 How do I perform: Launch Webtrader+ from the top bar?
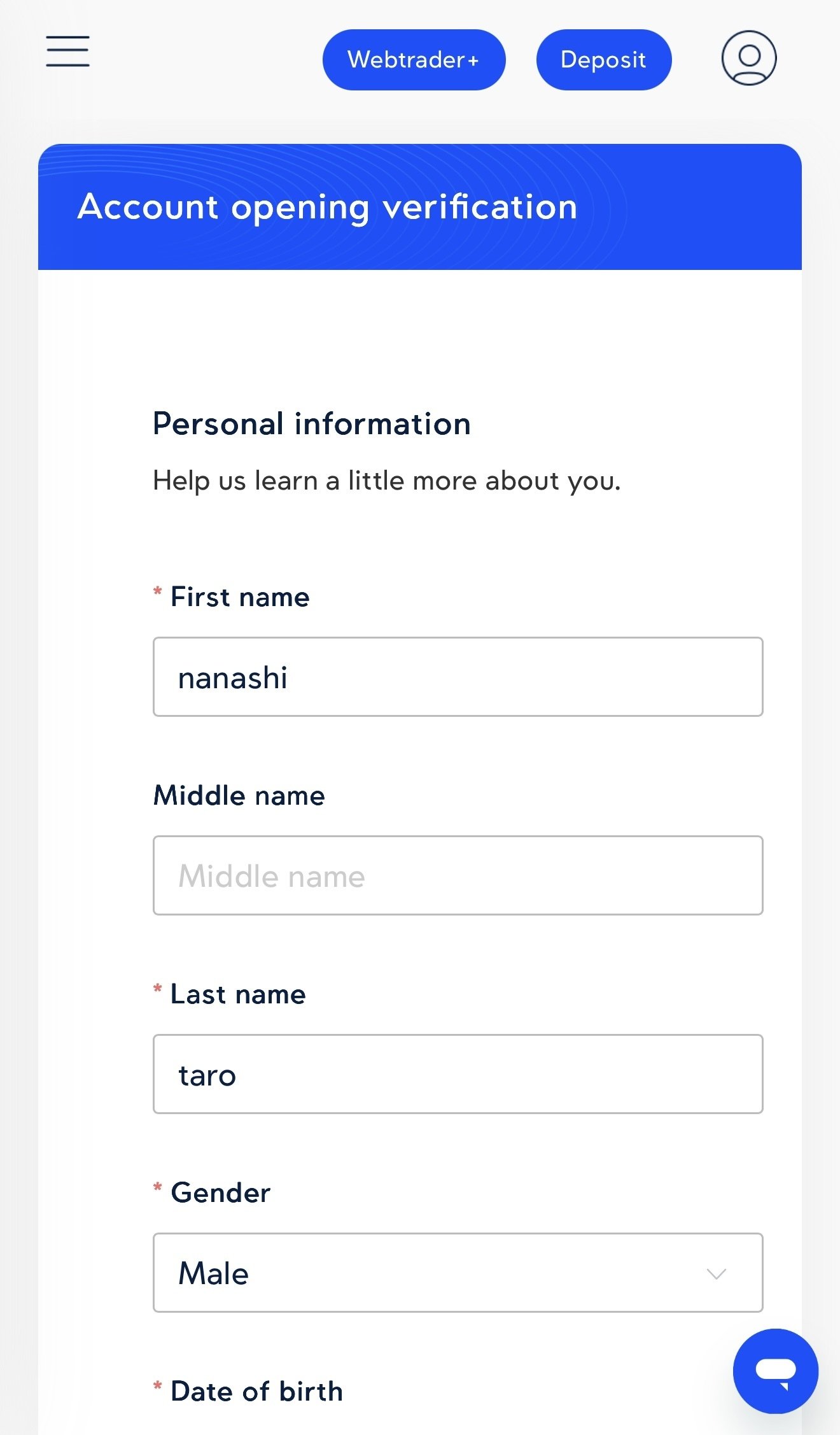[x=414, y=60]
